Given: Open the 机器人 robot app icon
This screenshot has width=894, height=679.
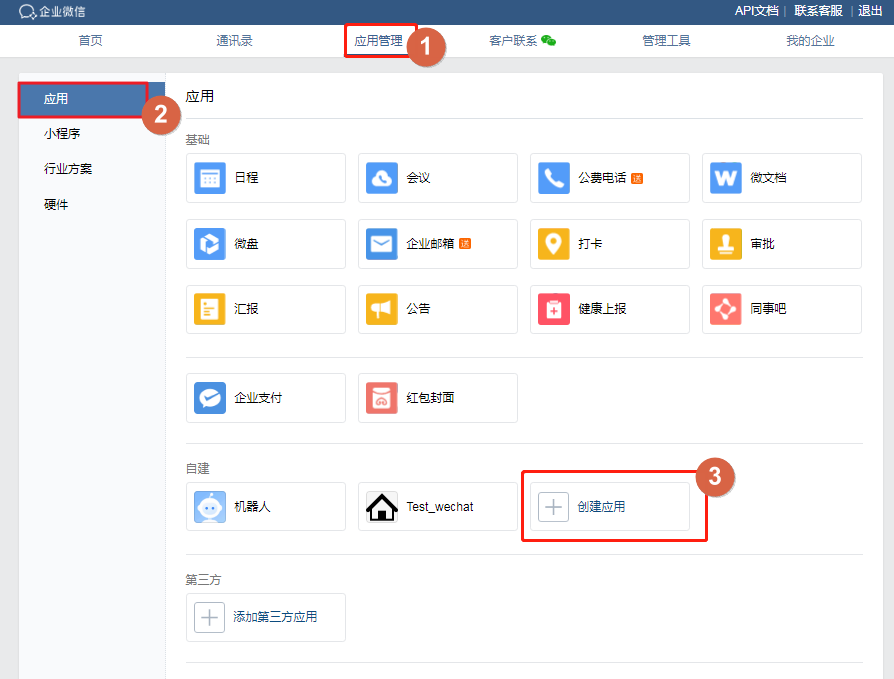Looking at the screenshot, I should pos(210,507).
